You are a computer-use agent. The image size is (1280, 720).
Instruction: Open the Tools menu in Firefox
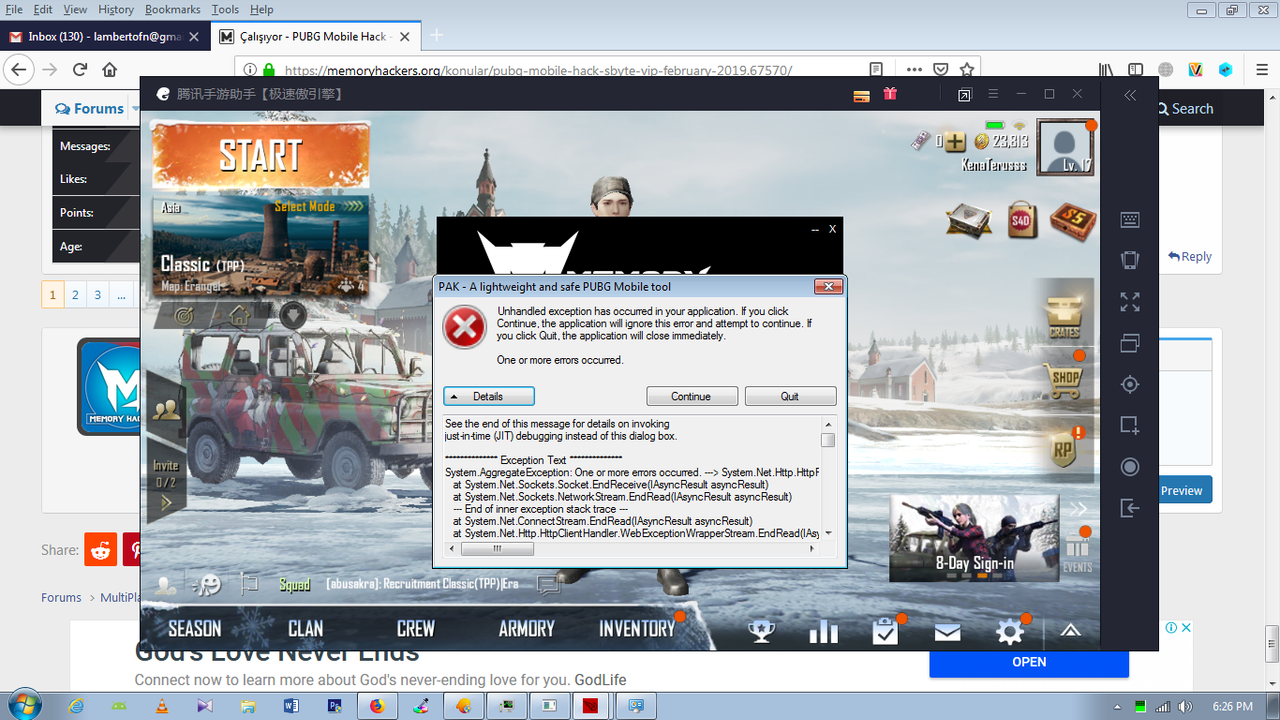[x=225, y=9]
